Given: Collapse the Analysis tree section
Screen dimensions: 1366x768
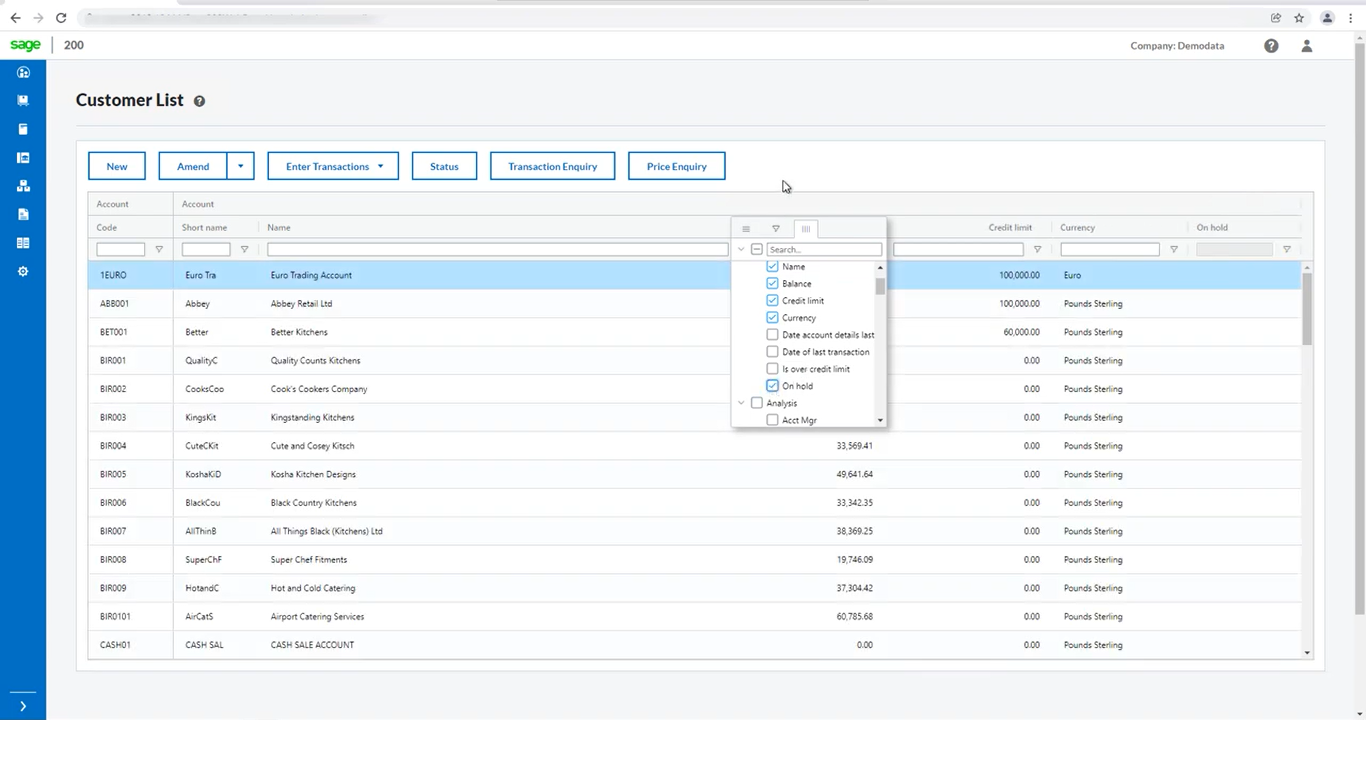Looking at the screenshot, I should pyautogui.click(x=741, y=402).
